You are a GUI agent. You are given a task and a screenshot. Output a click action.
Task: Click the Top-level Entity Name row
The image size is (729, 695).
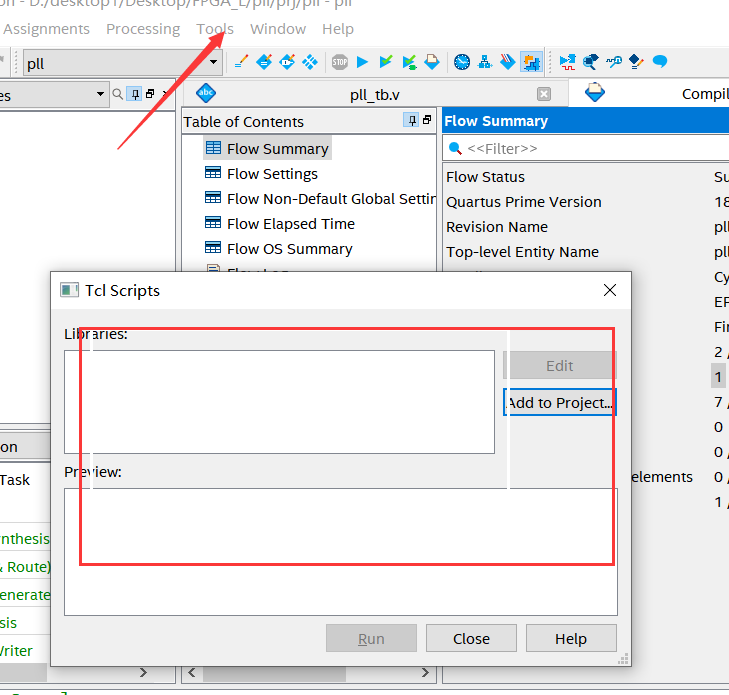point(586,252)
